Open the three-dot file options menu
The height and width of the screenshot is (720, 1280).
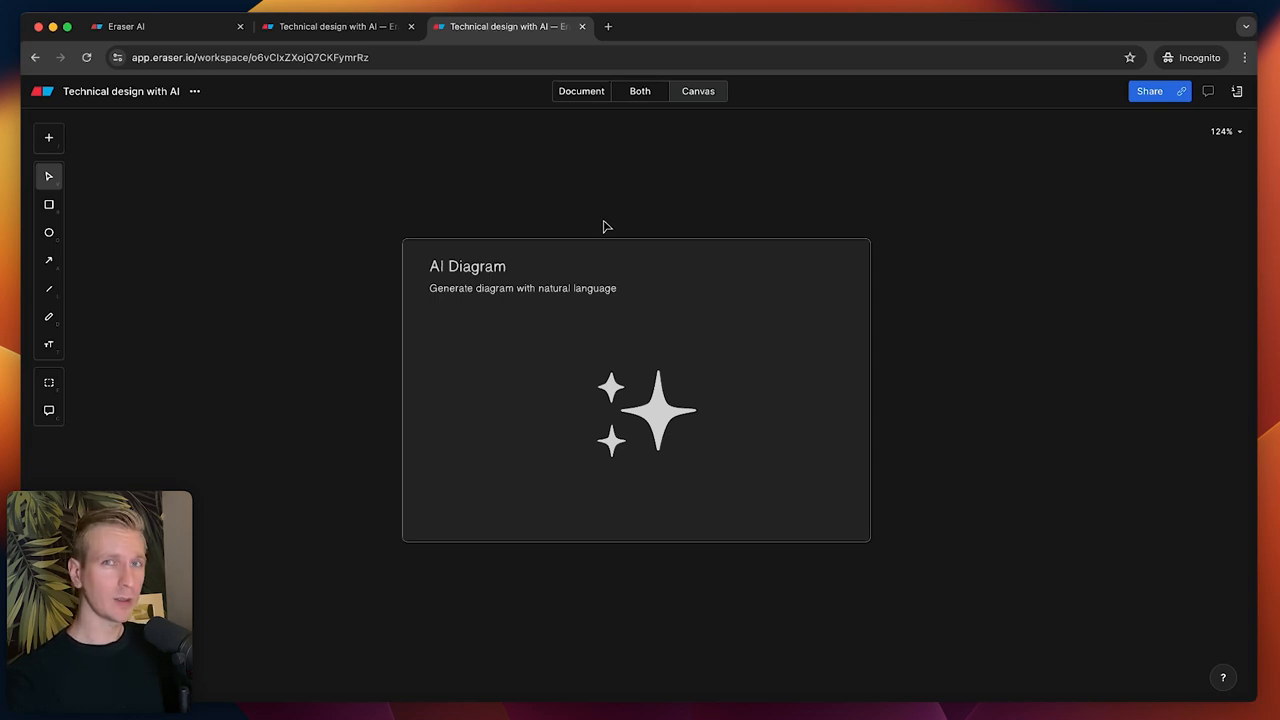coord(195,91)
